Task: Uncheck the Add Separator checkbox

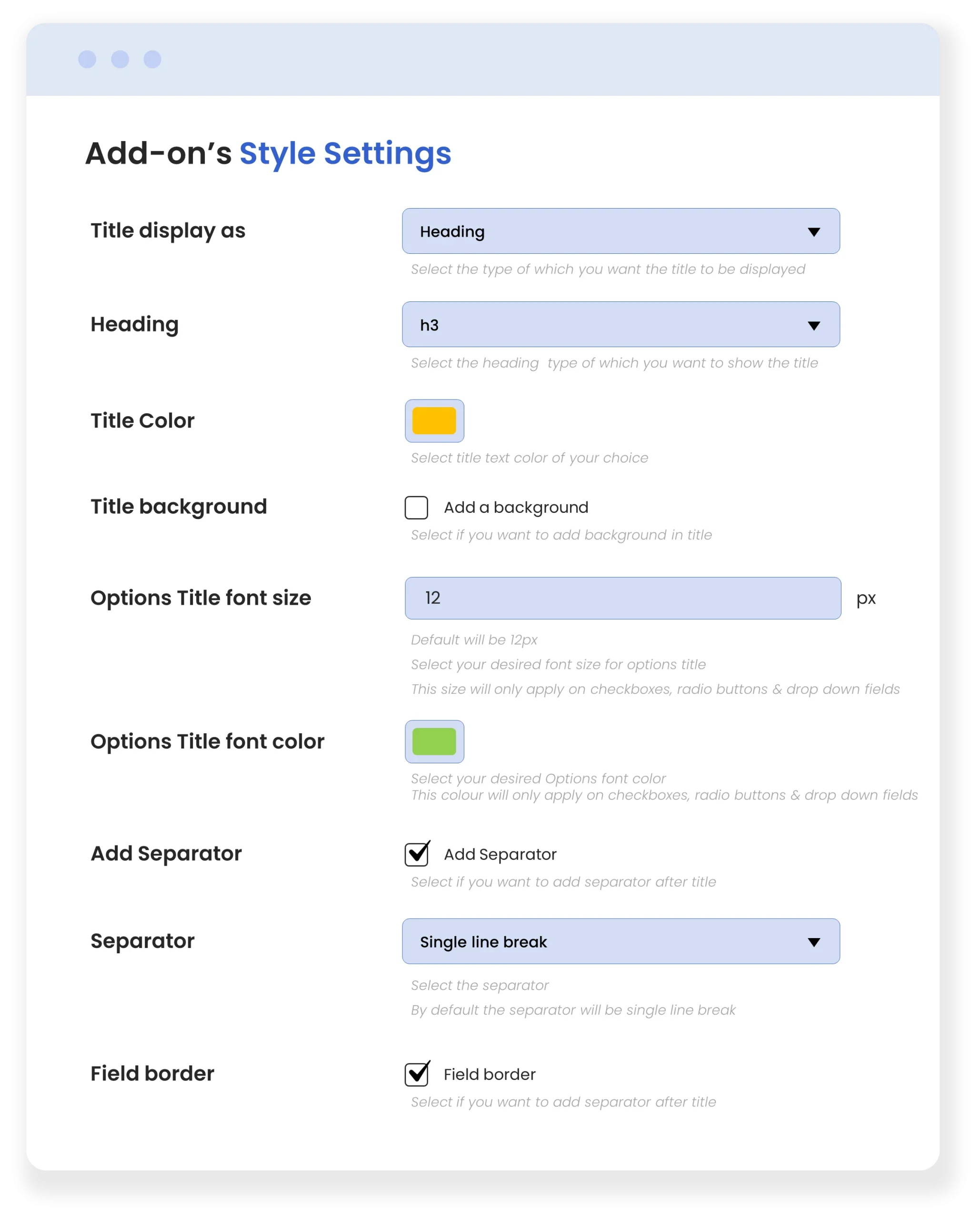Action: click(417, 854)
